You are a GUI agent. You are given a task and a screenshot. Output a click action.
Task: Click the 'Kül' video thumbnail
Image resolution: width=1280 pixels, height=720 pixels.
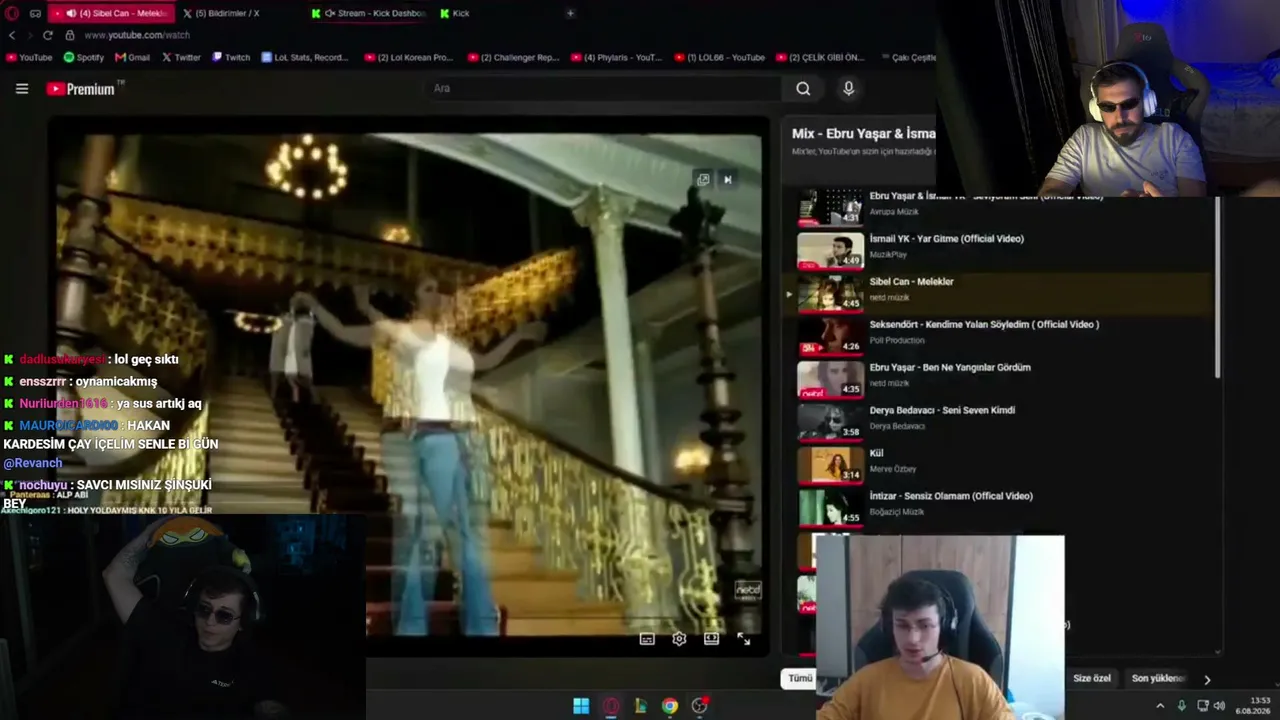pyautogui.click(x=830, y=465)
